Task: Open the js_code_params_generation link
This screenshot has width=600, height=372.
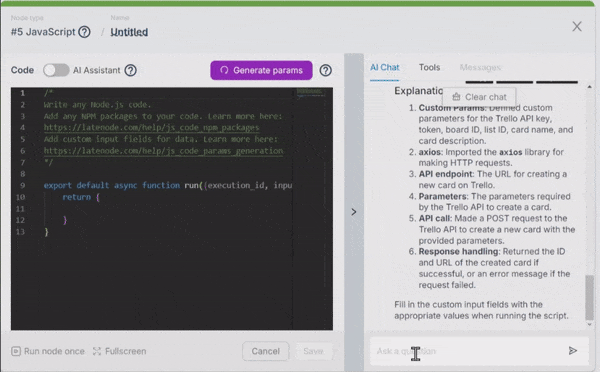Action: point(163,151)
